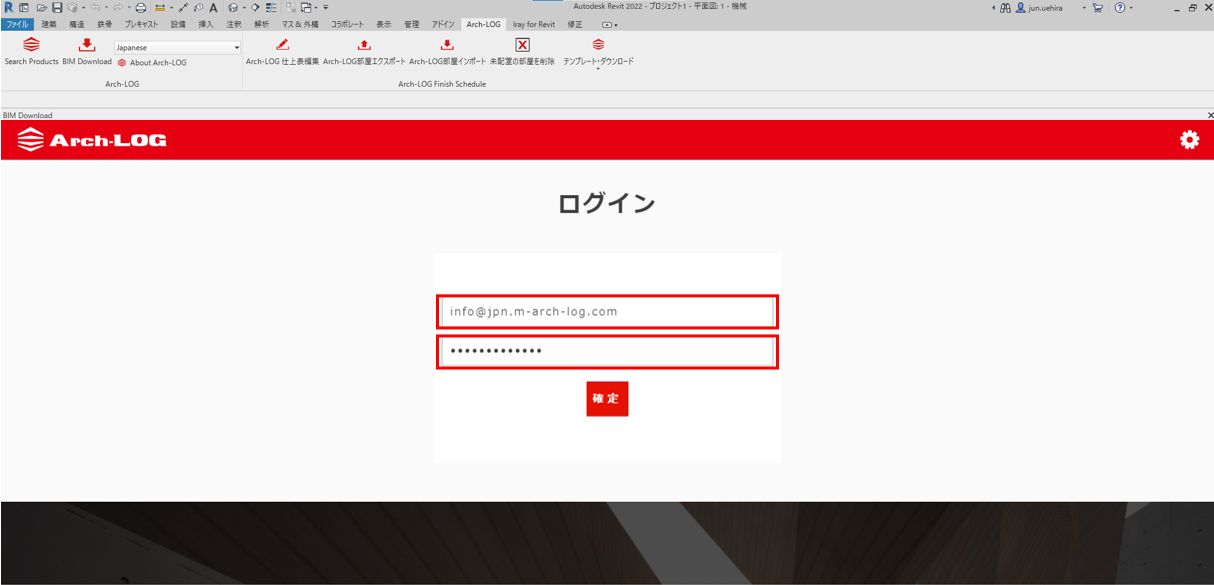Click the email field info@jpn.m-arch-log.com
This screenshot has width=1214, height=585.
point(607,312)
